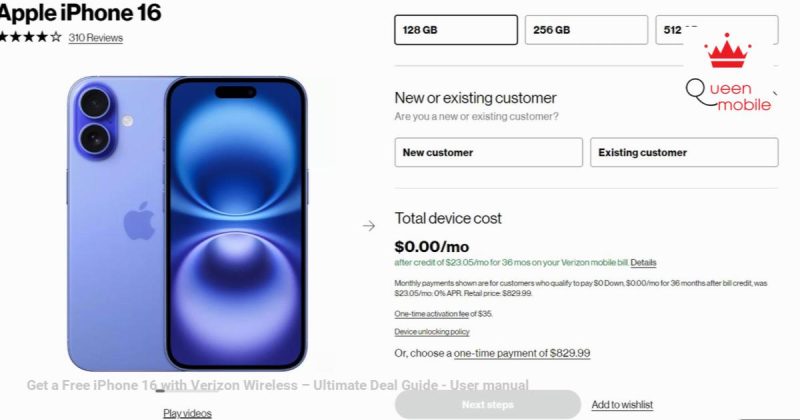Image resolution: width=800 pixels, height=420 pixels.
Task: Open the Details link after bill credit
Action: pyautogui.click(x=643, y=262)
